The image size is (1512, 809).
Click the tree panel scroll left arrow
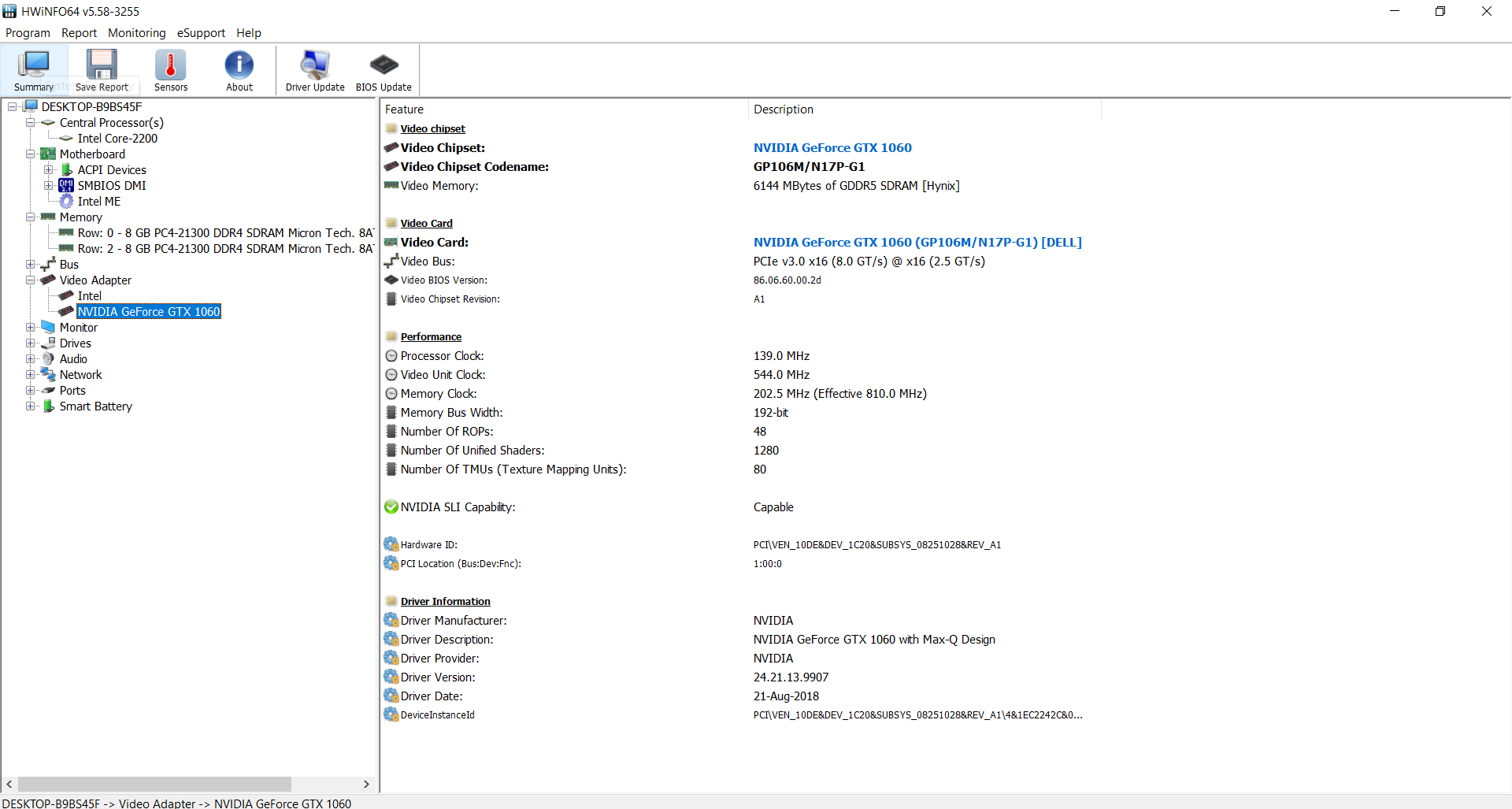click(9, 785)
